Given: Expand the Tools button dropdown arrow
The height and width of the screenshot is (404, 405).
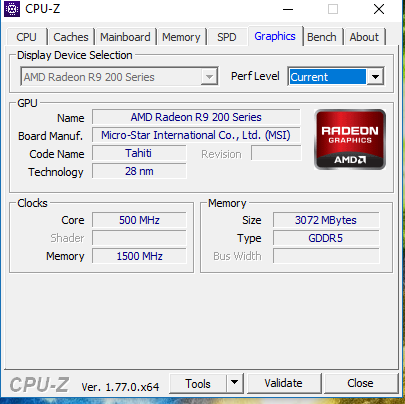Looking at the screenshot, I should (235, 383).
